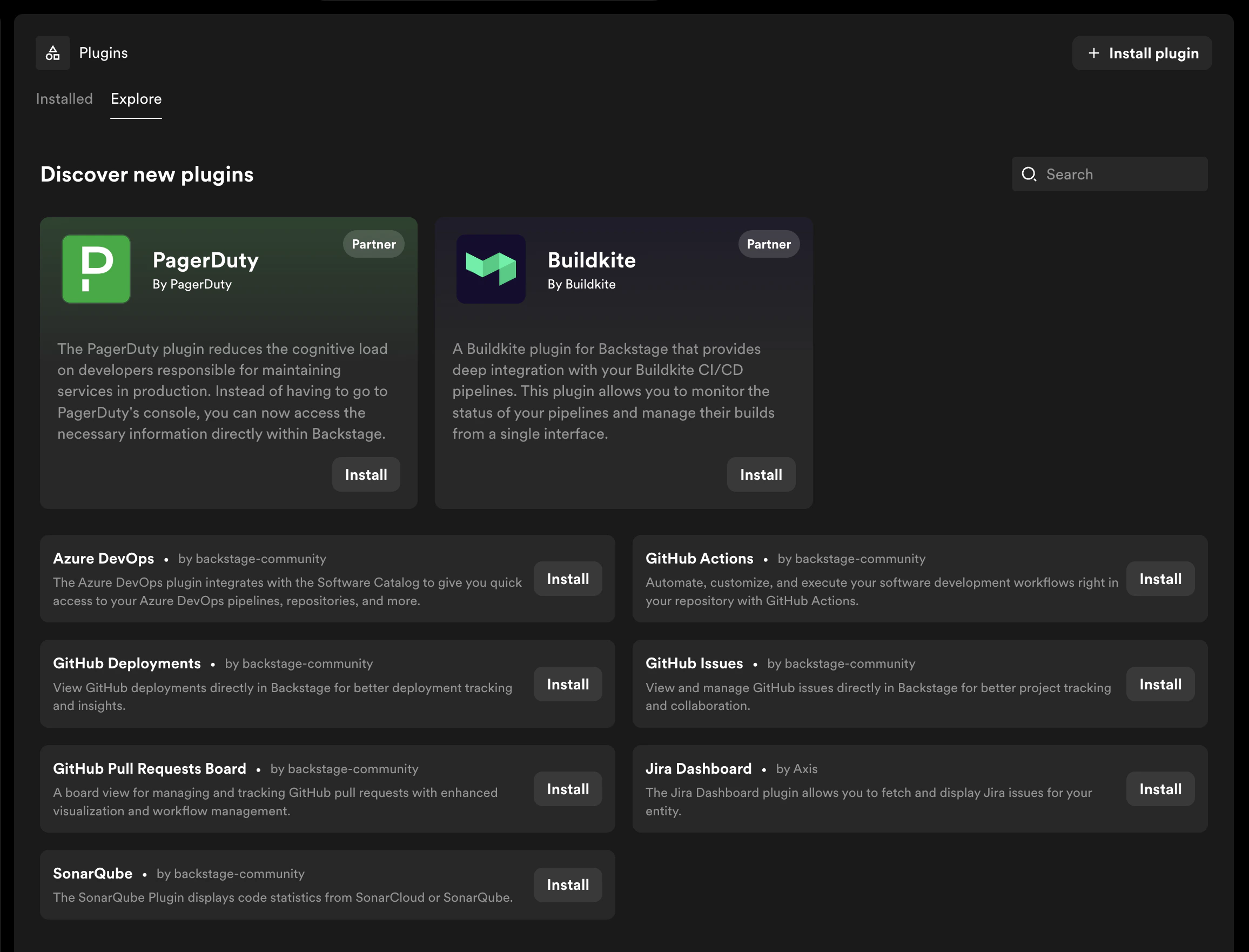Viewport: 1249px width, 952px height.
Task: Install the GitHub Issues plugin
Action: [1160, 684]
